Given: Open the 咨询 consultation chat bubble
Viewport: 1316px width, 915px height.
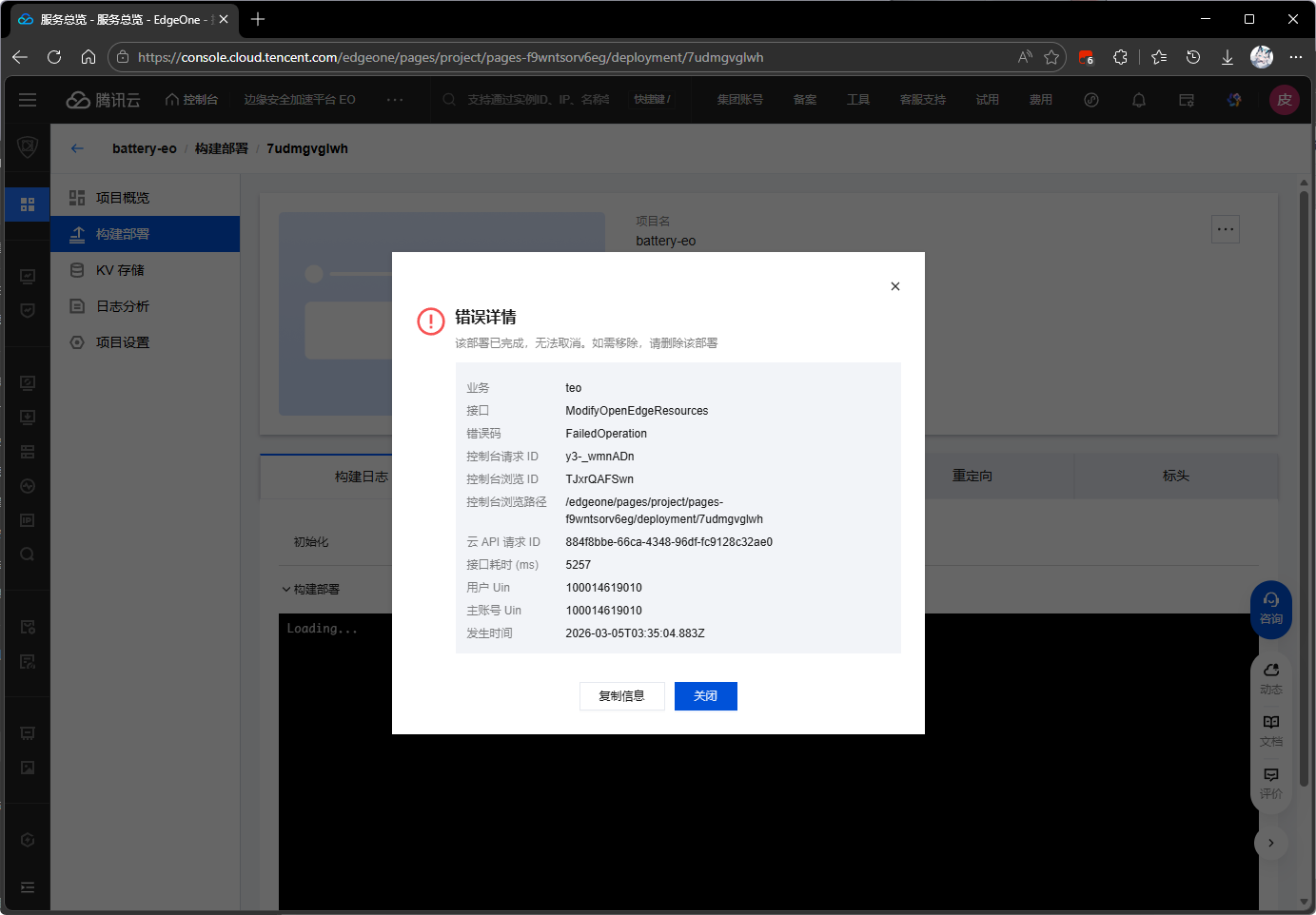Looking at the screenshot, I should pyautogui.click(x=1270, y=609).
